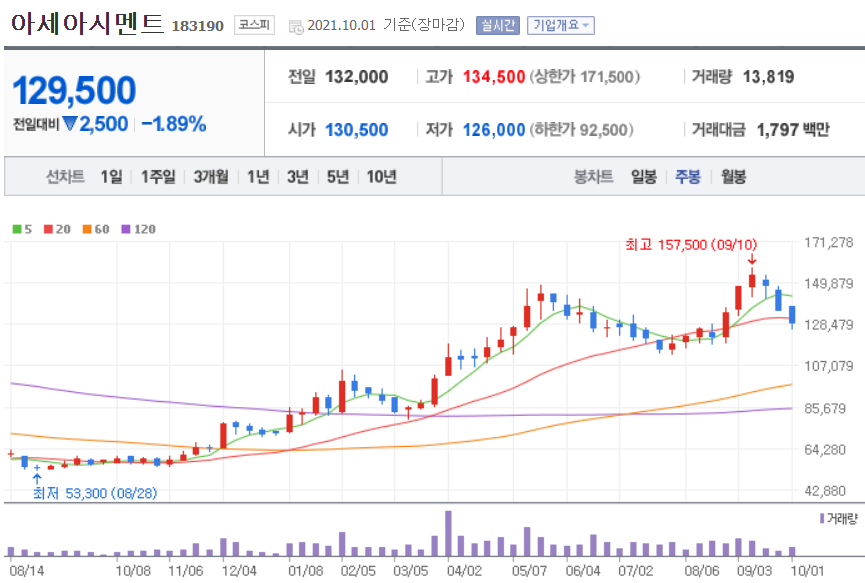Toggle the 20-period moving average legend

coord(57,229)
